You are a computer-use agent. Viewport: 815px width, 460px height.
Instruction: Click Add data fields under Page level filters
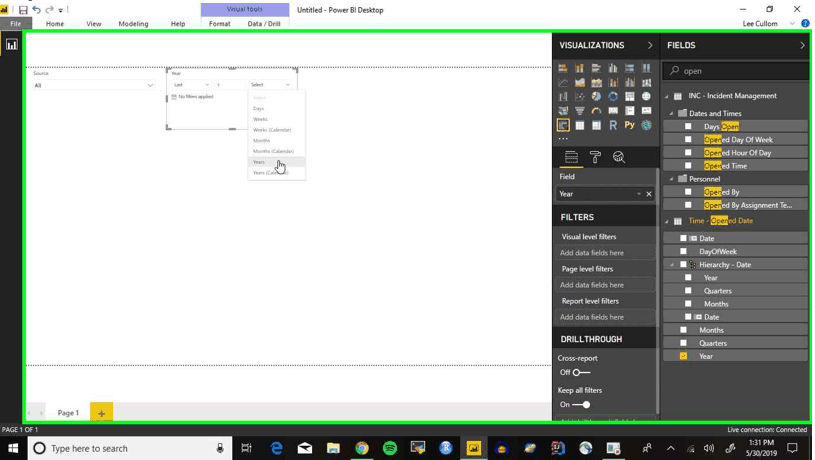coord(604,285)
